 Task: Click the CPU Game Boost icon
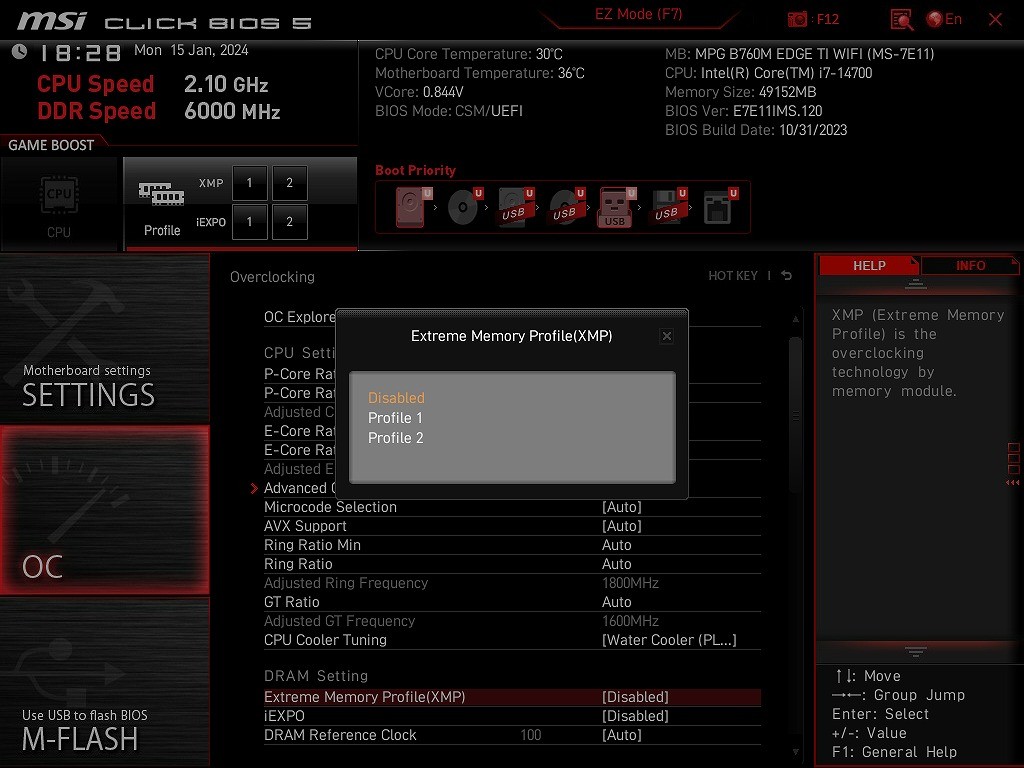point(59,203)
